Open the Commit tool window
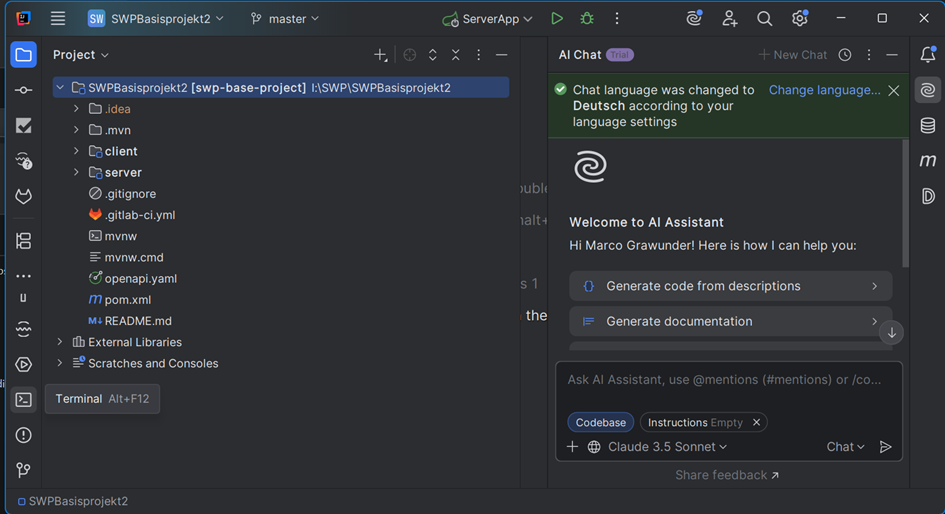The height and width of the screenshot is (514, 945). 23,90
